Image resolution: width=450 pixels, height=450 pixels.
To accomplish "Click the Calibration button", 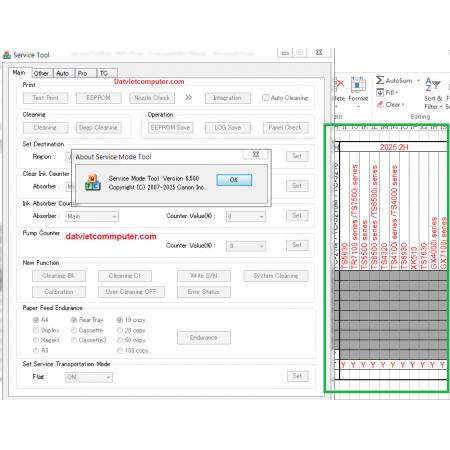I will (59, 292).
